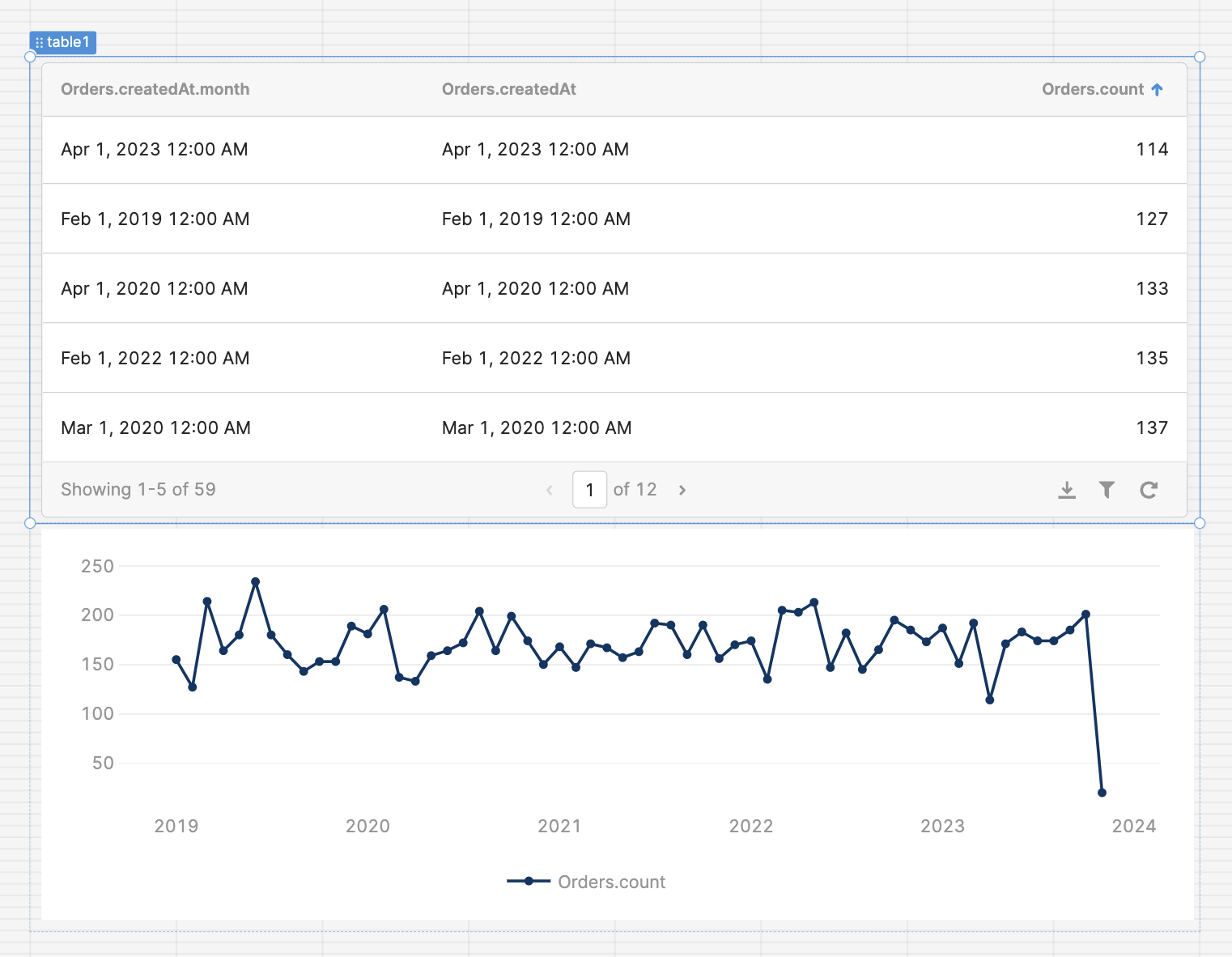Select the table1 component label
Image resolution: width=1232 pixels, height=957 pixels.
pyautogui.click(x=68, y=42)
